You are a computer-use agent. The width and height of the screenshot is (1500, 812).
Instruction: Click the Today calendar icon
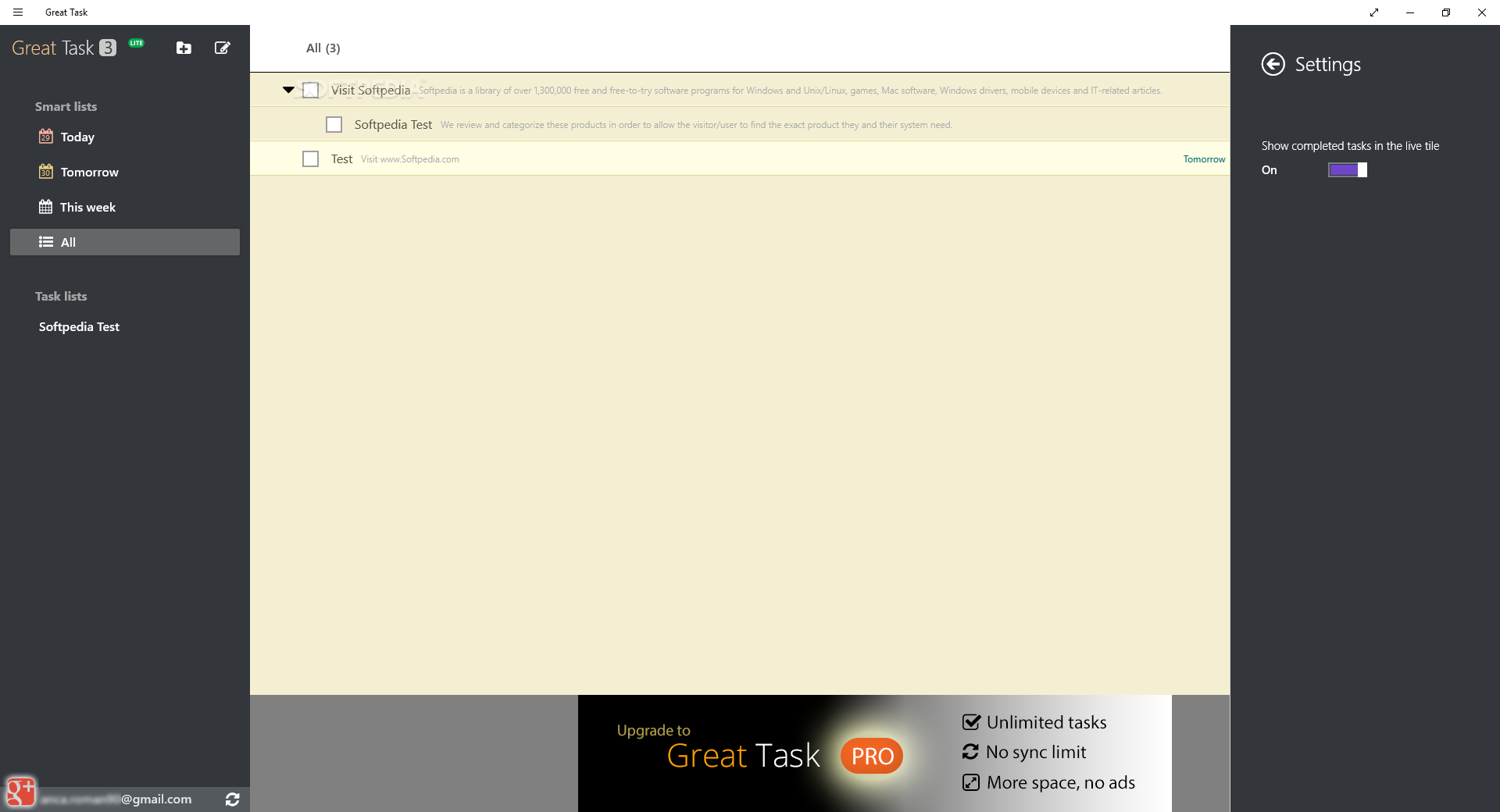click(x=46, y=137)
